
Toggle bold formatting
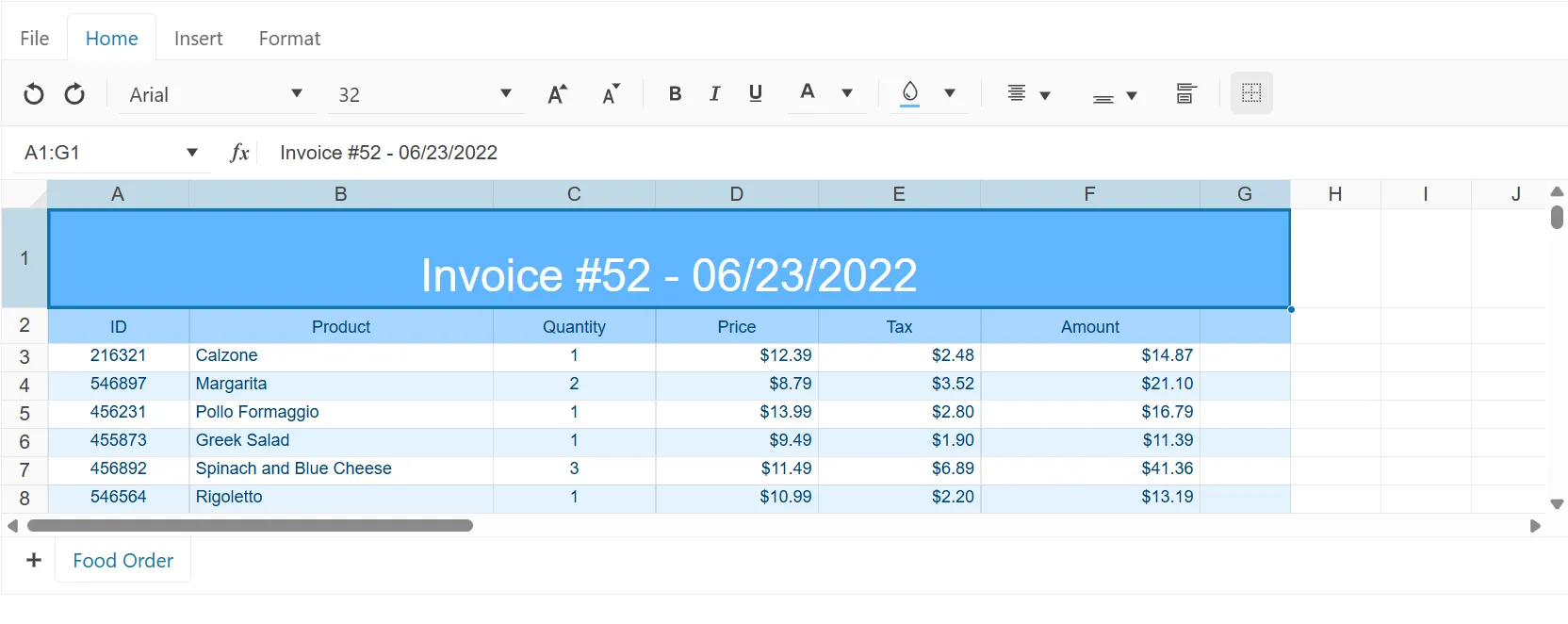(x=675, y=93)
